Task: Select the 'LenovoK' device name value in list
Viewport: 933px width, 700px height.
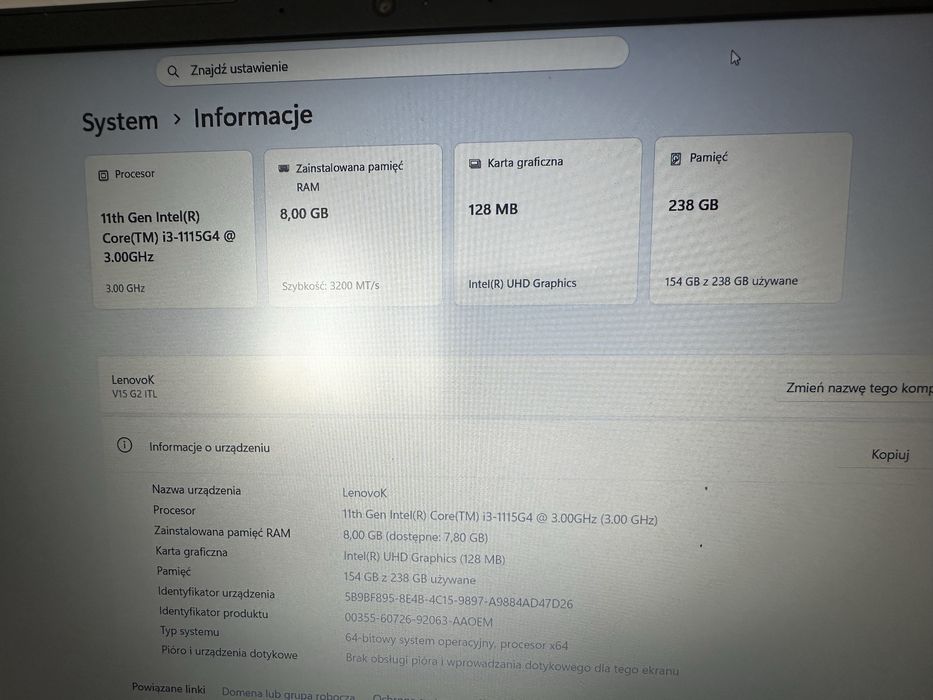Action: click(x=364, y=493)
